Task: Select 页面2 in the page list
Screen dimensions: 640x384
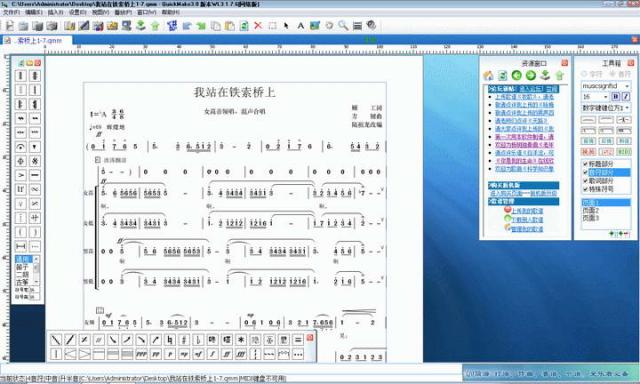Action: (x=591, y=211)
